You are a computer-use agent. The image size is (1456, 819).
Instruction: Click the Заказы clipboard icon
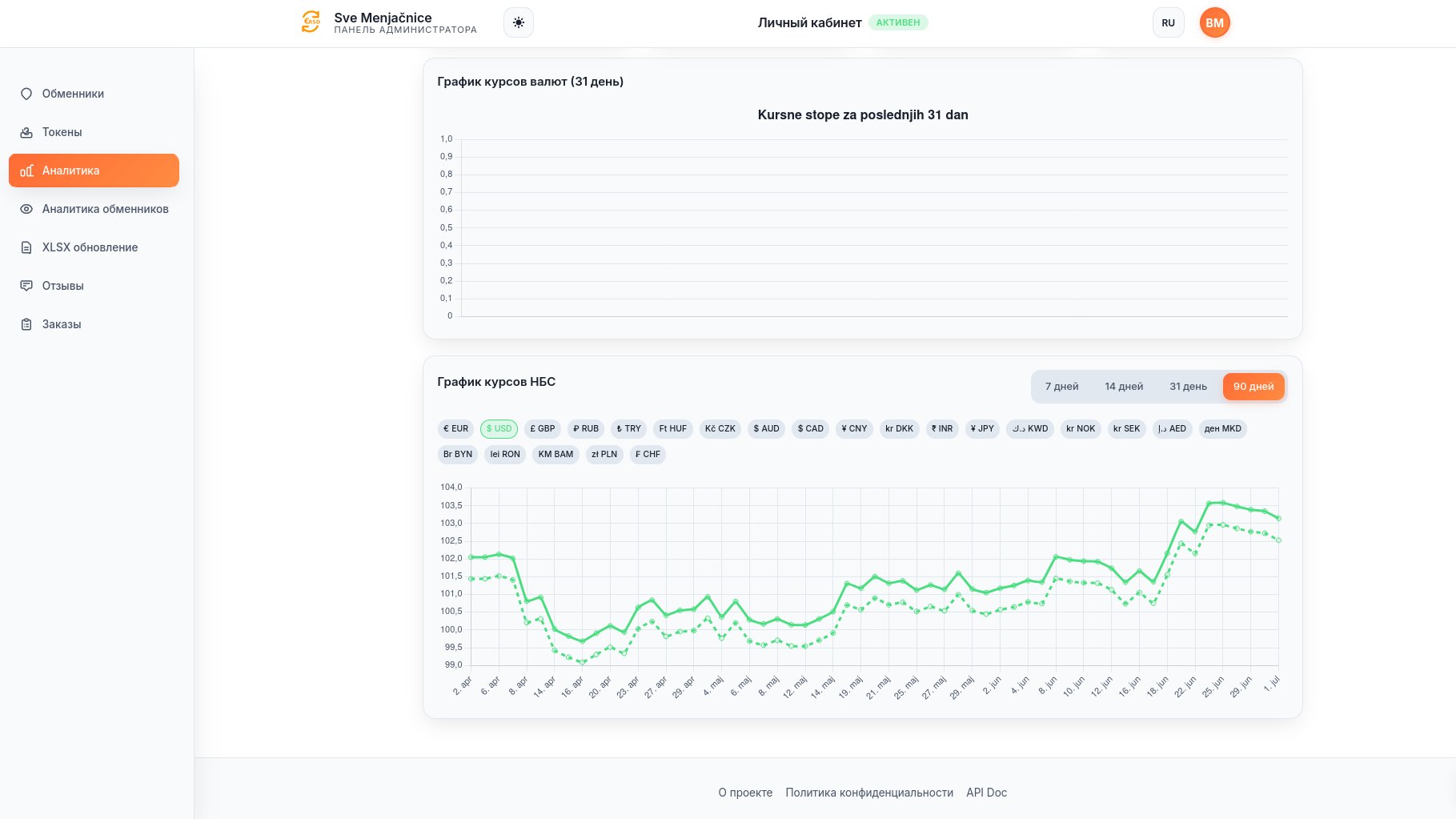click(x=26, y=324)
